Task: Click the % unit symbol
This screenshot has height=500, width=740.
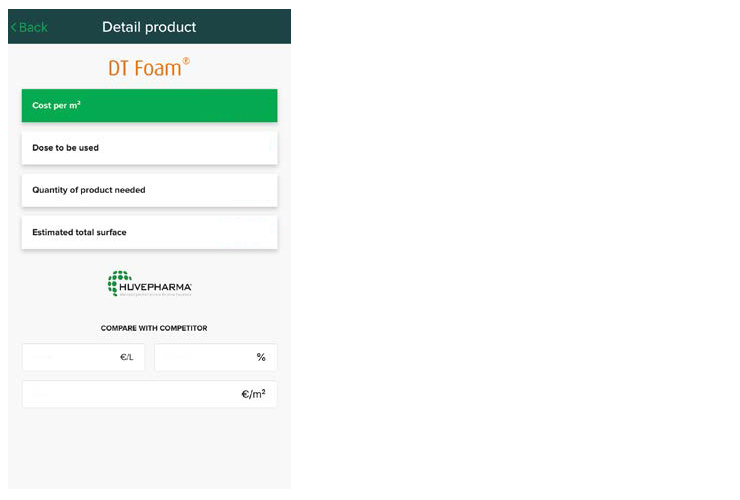Action: (261, 357)
